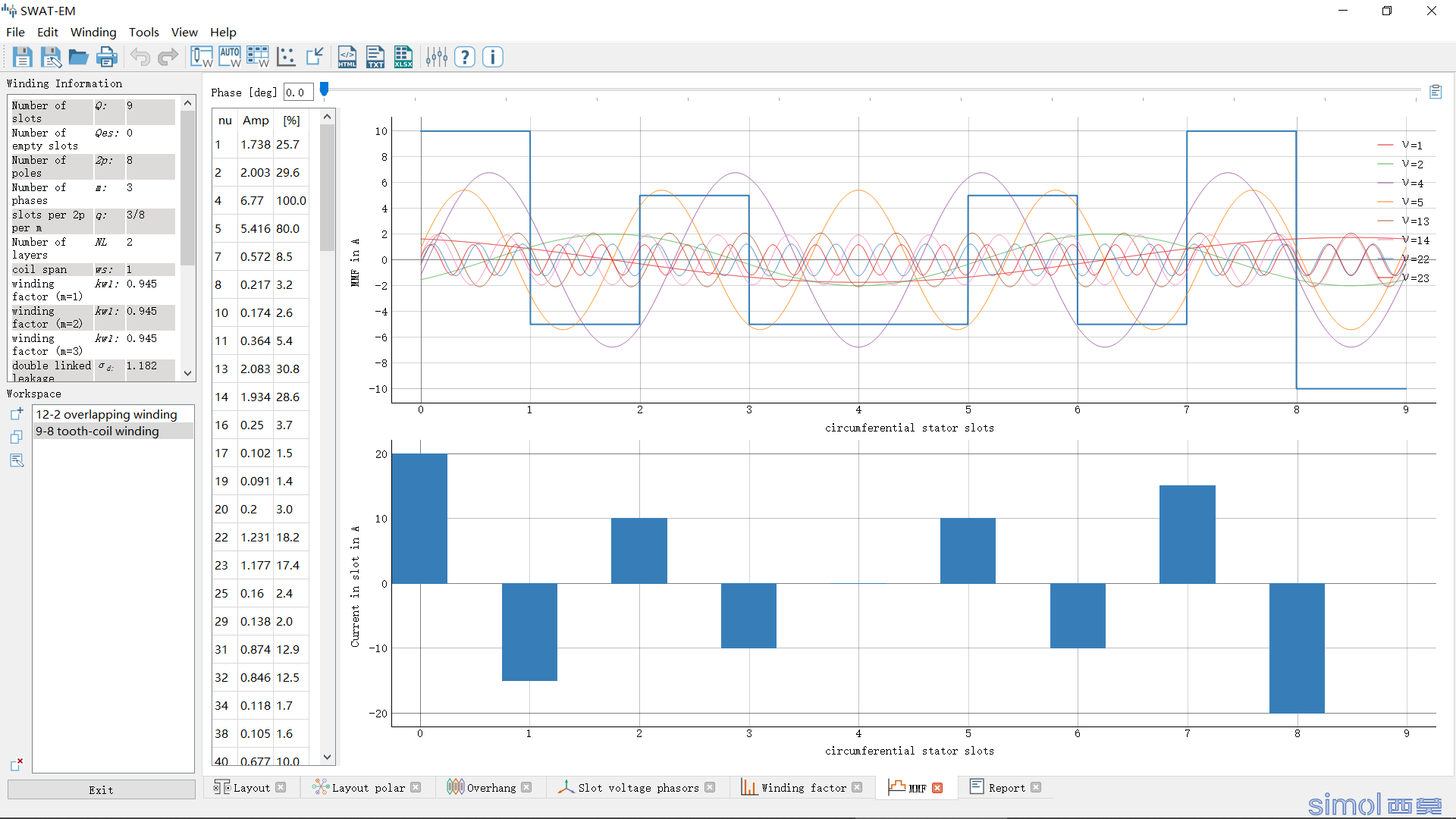1456x819 pixels.
Task: Click the Phase [deg] input field
Action: (x=298, y=92)
